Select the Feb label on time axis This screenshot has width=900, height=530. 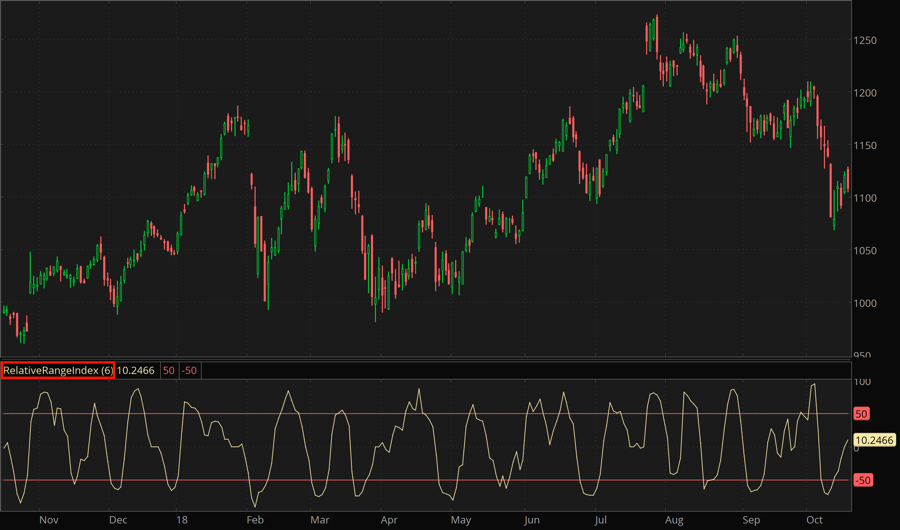click(255, 520)
